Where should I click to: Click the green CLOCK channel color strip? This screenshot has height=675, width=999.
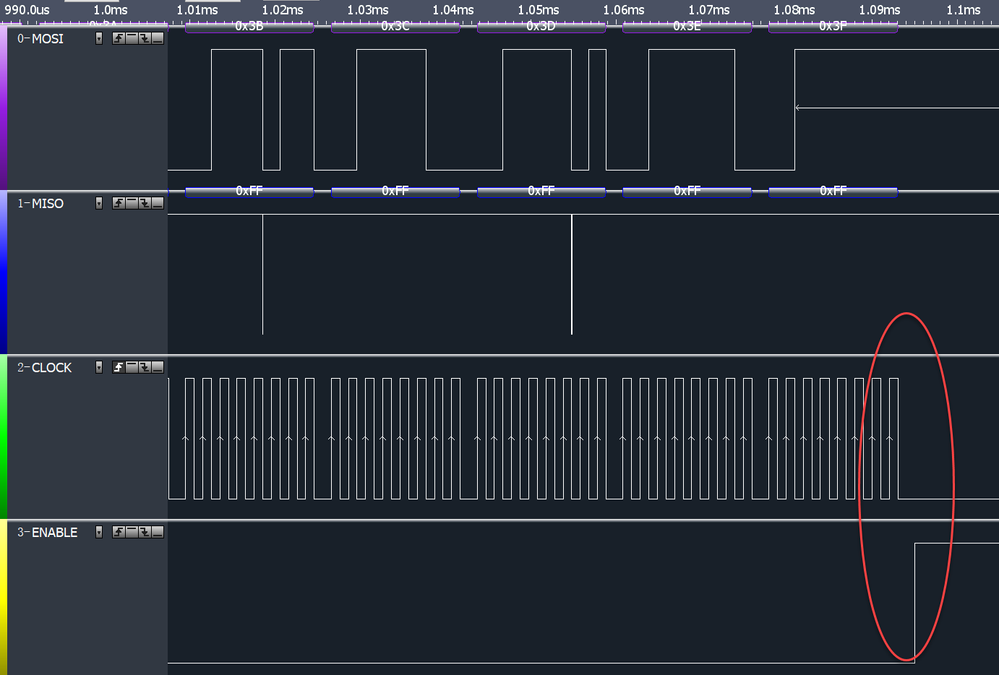(x=4, y=437)
